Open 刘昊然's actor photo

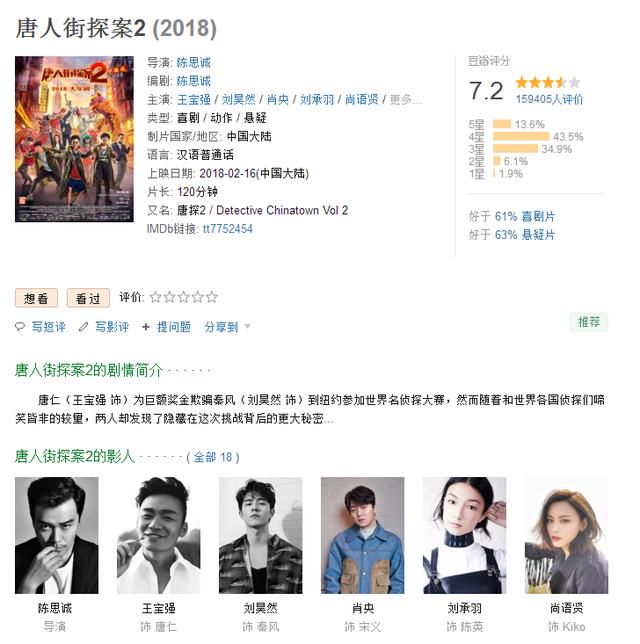pyautogui.click(x=260, y=535)
